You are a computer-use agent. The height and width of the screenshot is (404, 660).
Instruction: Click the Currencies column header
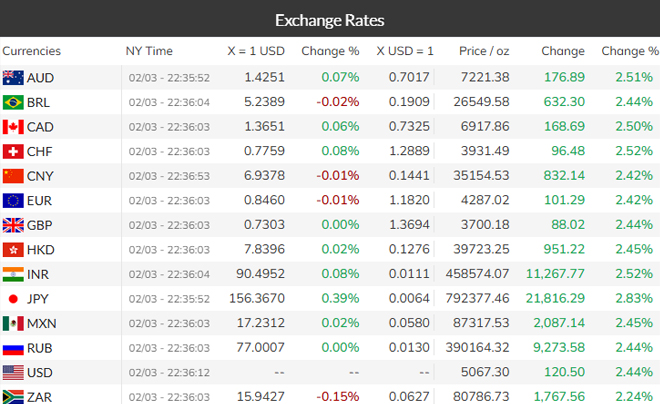click(x=31, y=51)
